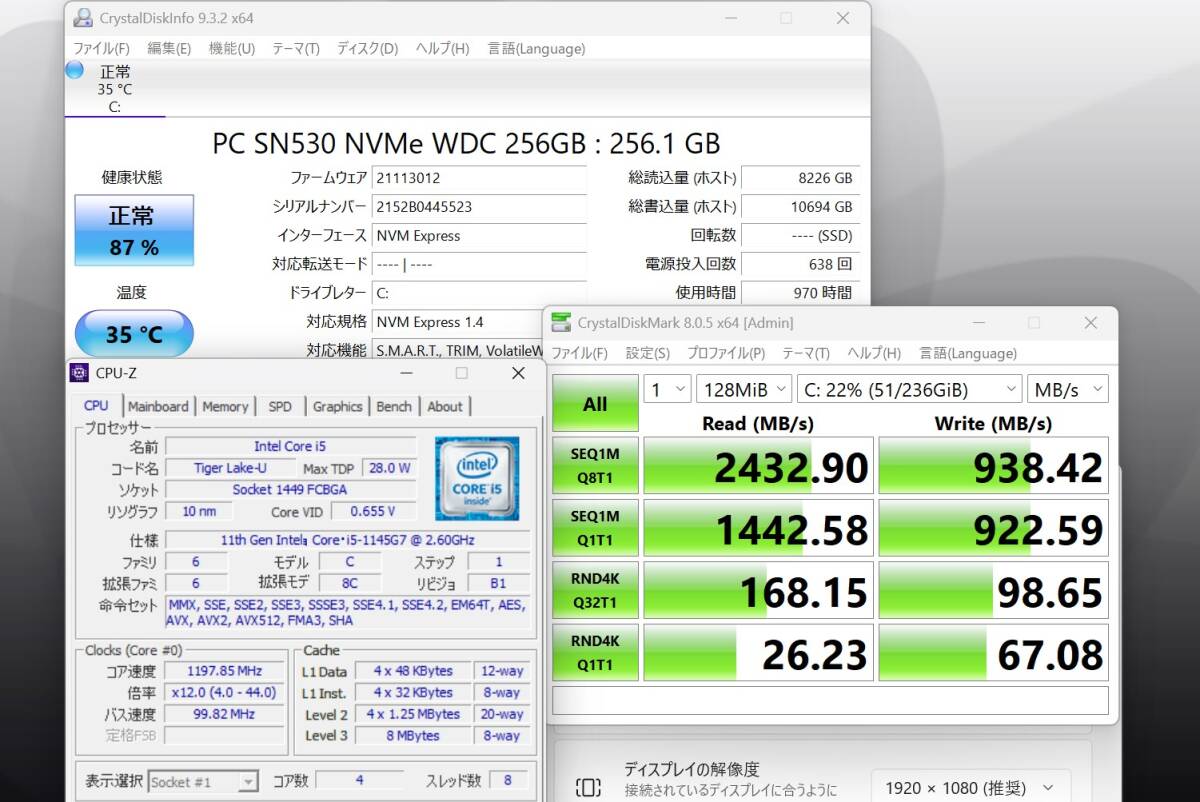Run the SEQ1M Q8T1 benchmark
The height and width of the screenshot is (802, 1200).
click(x=595, y=465)
